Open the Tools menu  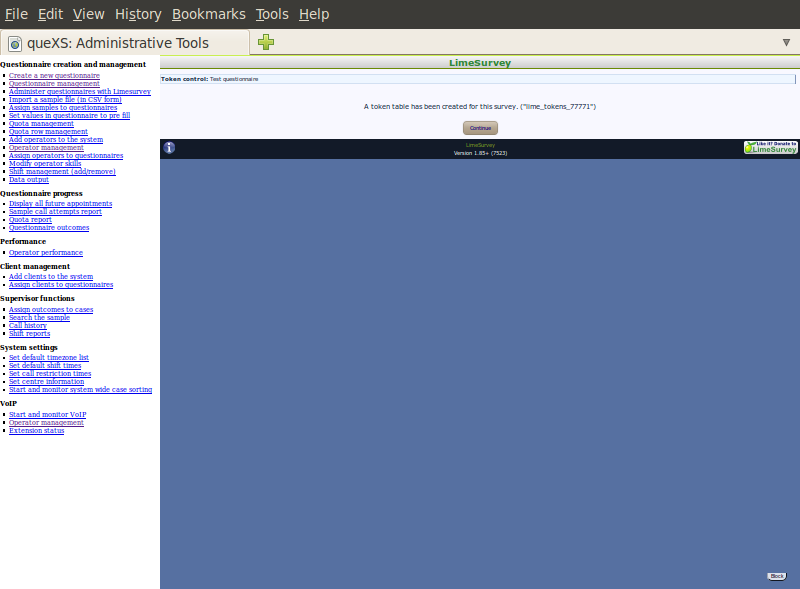[271, 14]
